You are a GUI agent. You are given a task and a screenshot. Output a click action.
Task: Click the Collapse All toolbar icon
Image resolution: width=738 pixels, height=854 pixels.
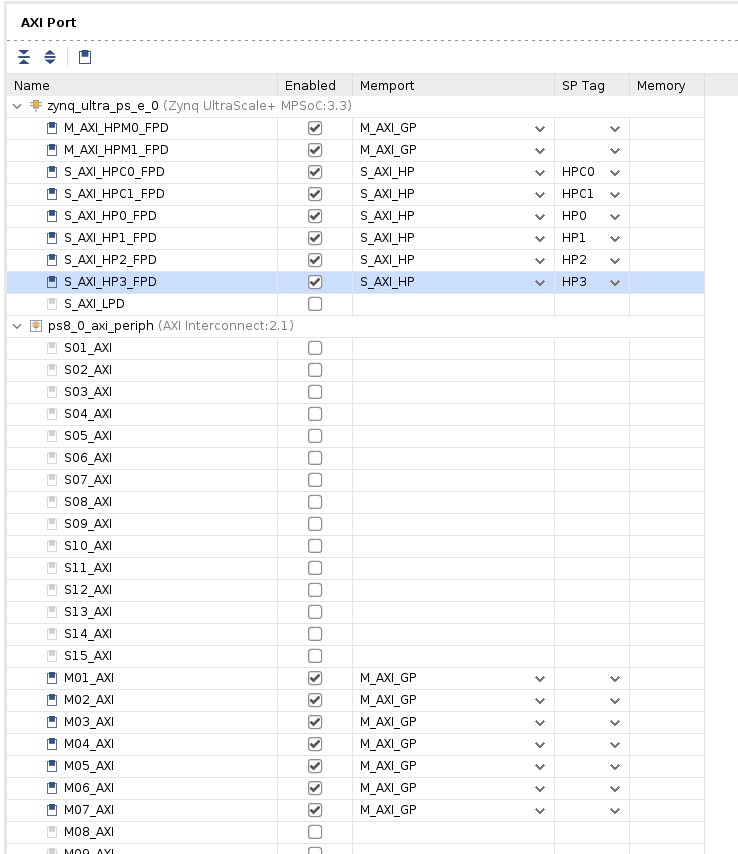[24, 57]
